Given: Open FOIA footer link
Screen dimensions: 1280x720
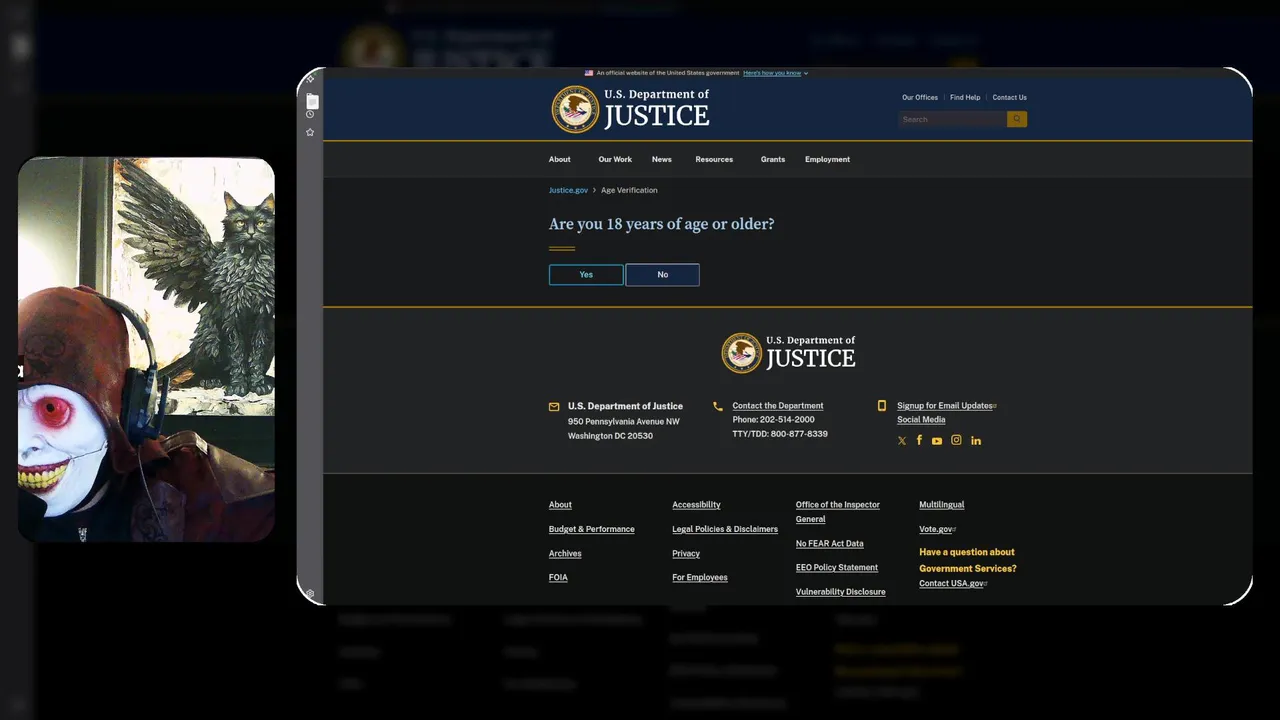Looking at the screenshot, I should [558, 578].
